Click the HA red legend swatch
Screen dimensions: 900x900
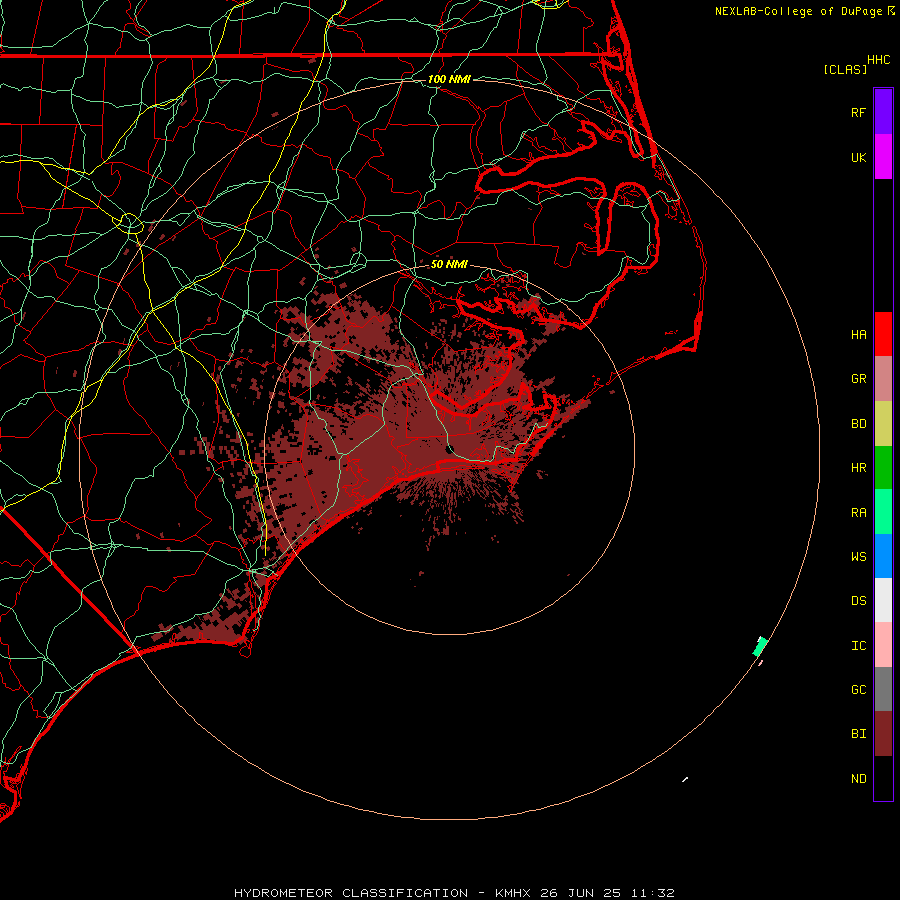click(x=883, y=334)
